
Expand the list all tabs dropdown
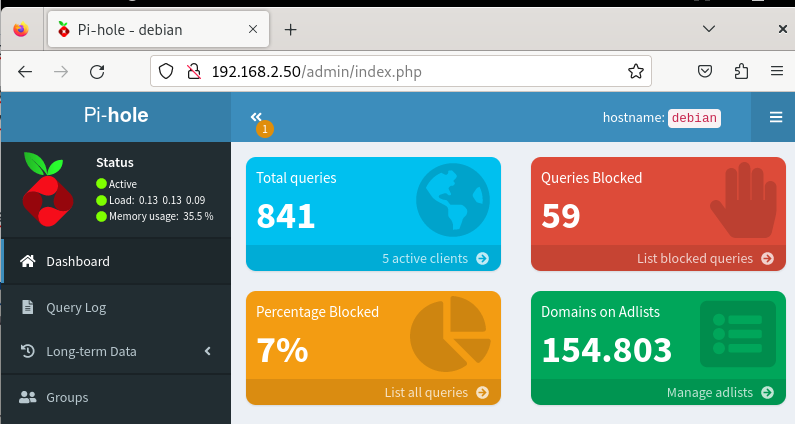[x=709, y=29]
